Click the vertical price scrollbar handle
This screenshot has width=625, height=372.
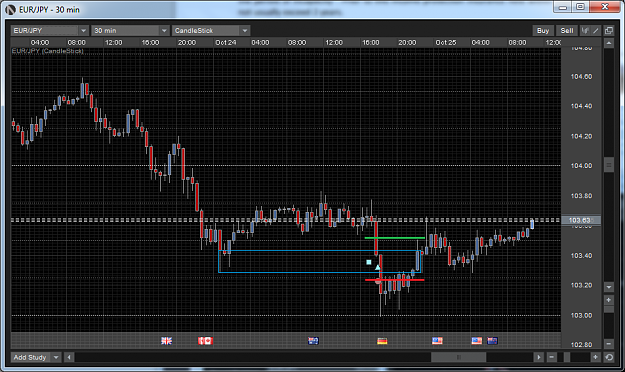(609, 164)
